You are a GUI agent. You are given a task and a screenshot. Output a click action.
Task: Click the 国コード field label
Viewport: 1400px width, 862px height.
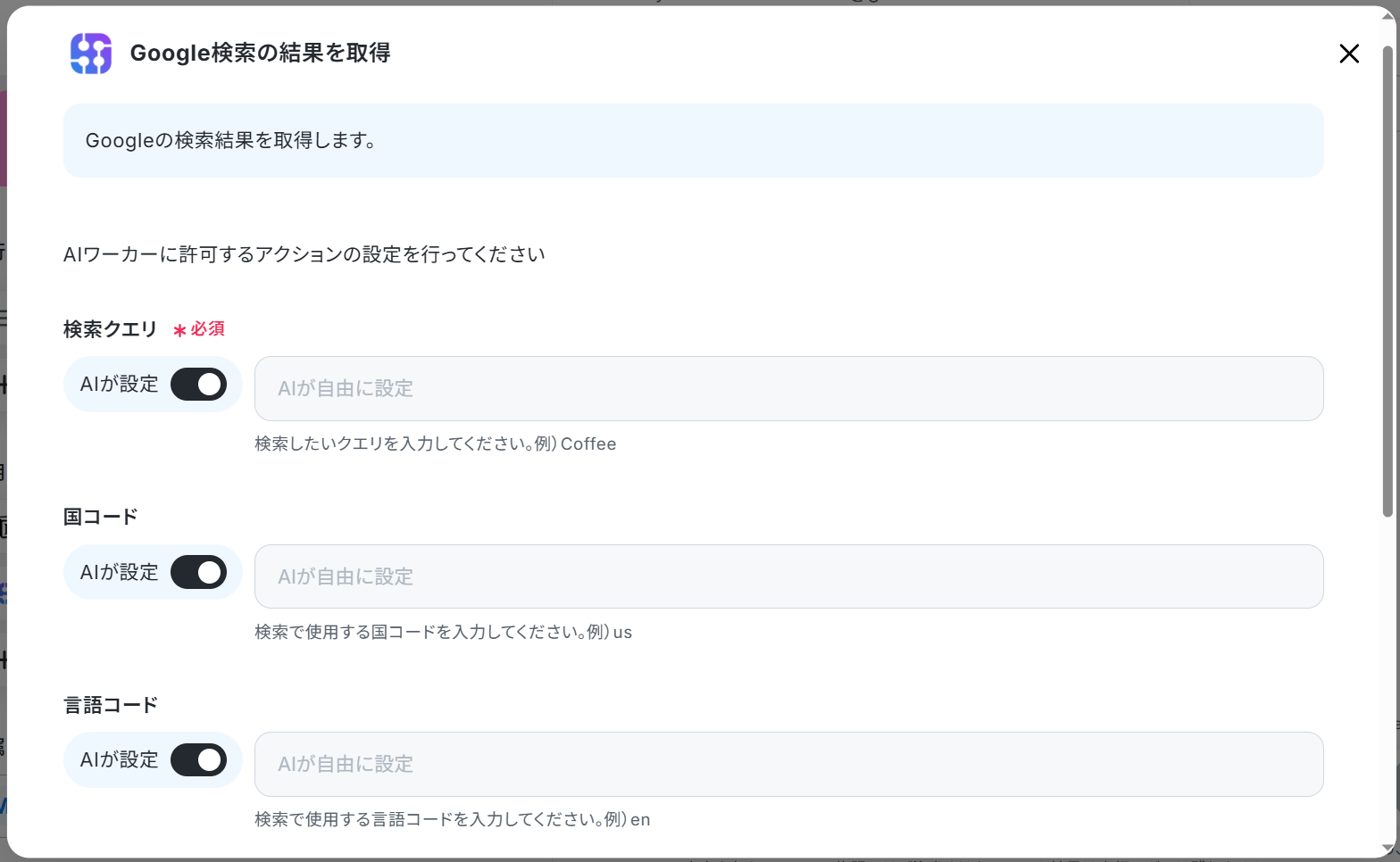(100, 517)
